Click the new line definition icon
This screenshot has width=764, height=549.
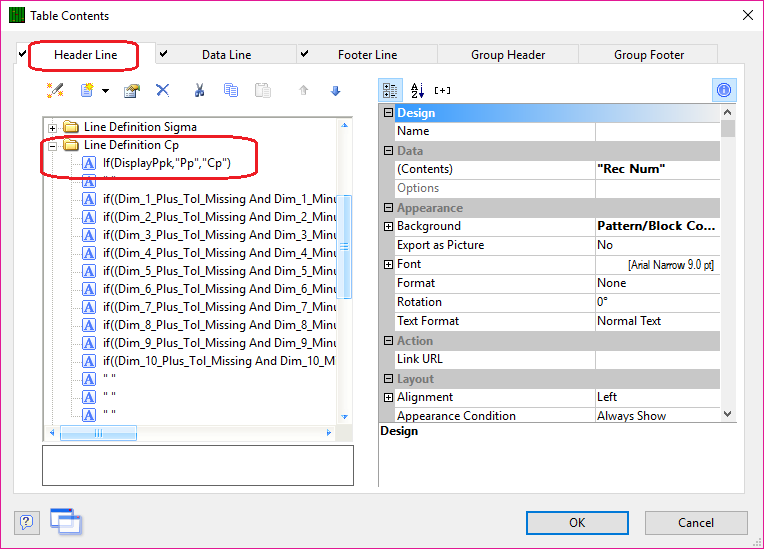click(87, 90)
